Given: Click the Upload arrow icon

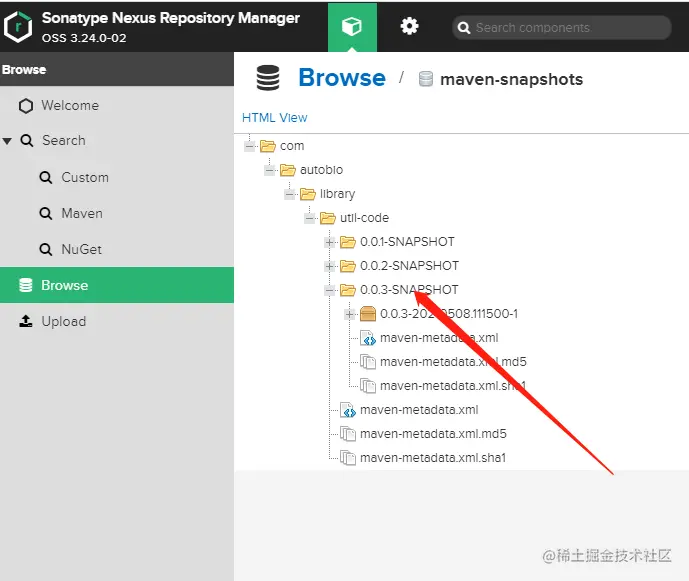Looking at the screenshot, I should (x=26, y=321).
